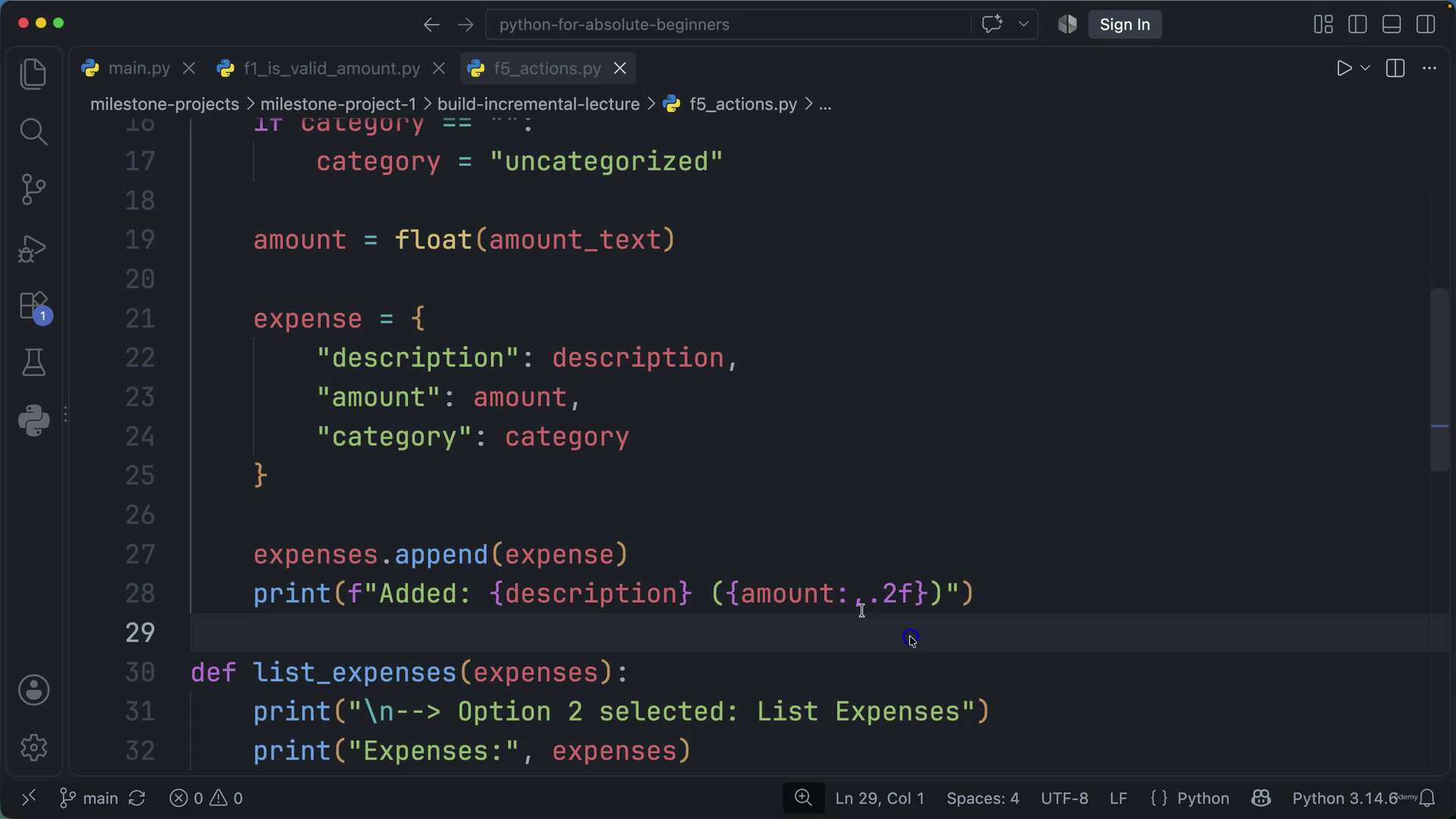1456x819 pixels.
Task: Click the milestone-project-1 breadcrumb
Action: pyautogui.click(x=338, y=104)
